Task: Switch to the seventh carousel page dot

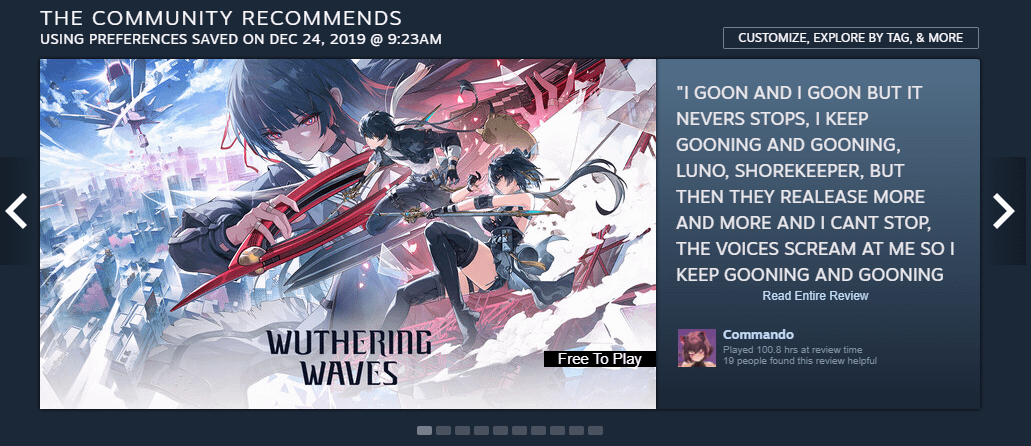Action: [x=539, y=431]
